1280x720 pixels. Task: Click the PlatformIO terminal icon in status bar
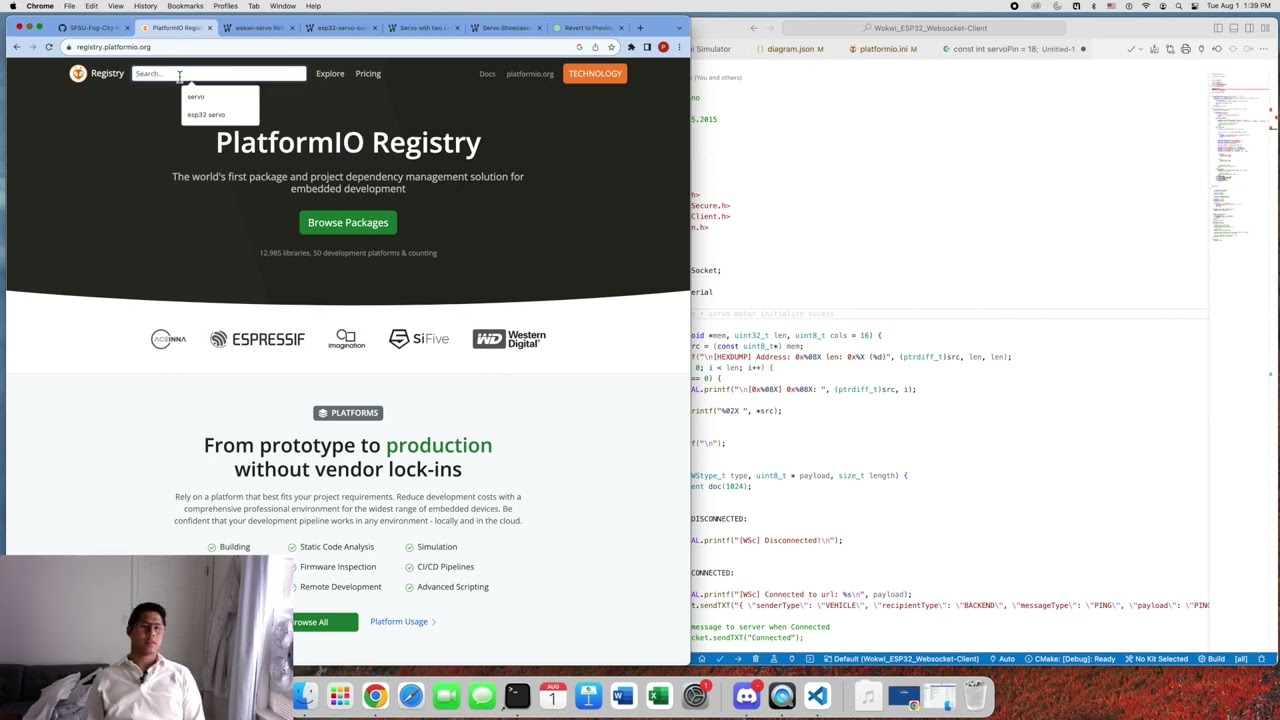coord(809,659)
